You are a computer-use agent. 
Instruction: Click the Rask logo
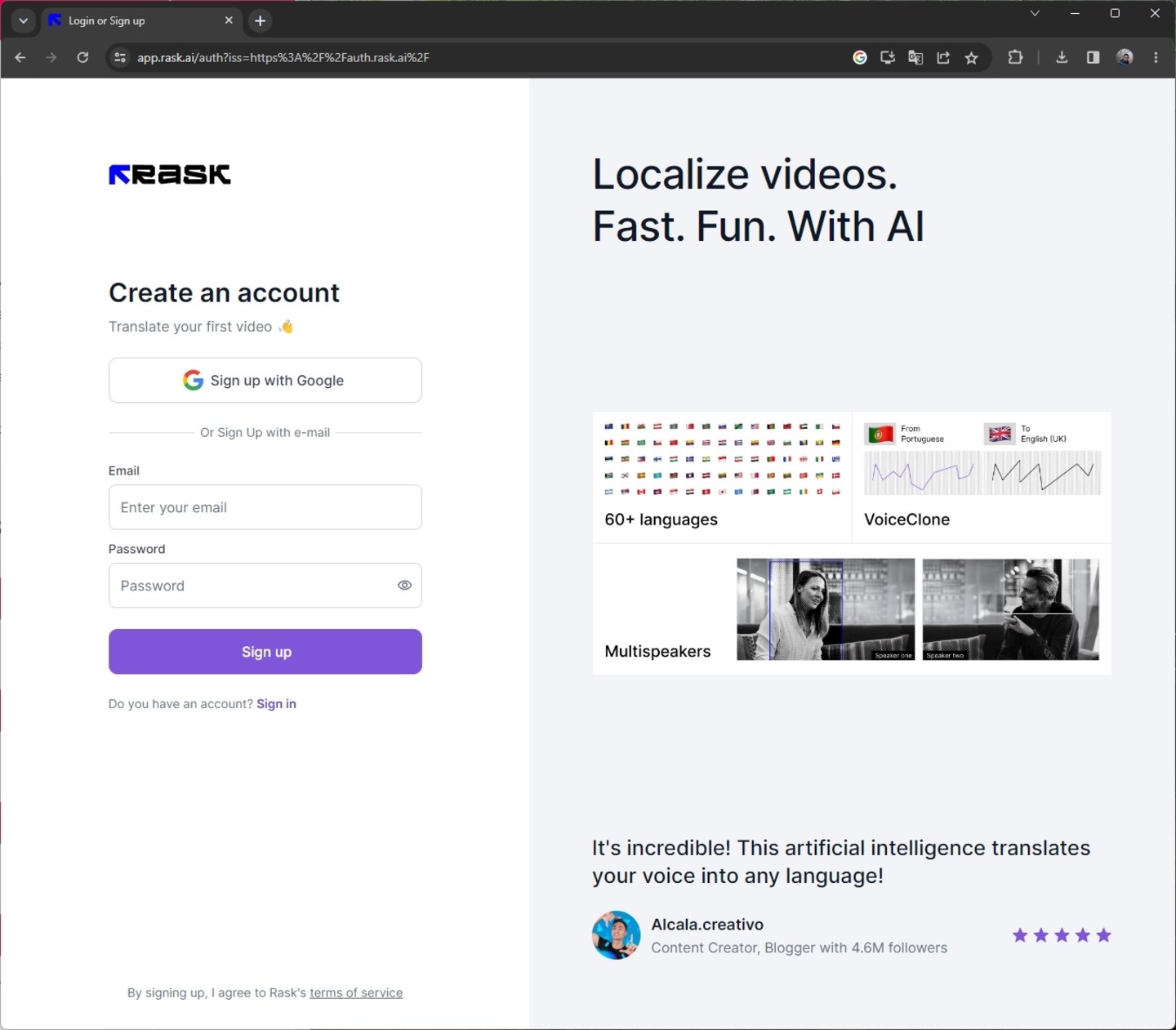[170, 174]
